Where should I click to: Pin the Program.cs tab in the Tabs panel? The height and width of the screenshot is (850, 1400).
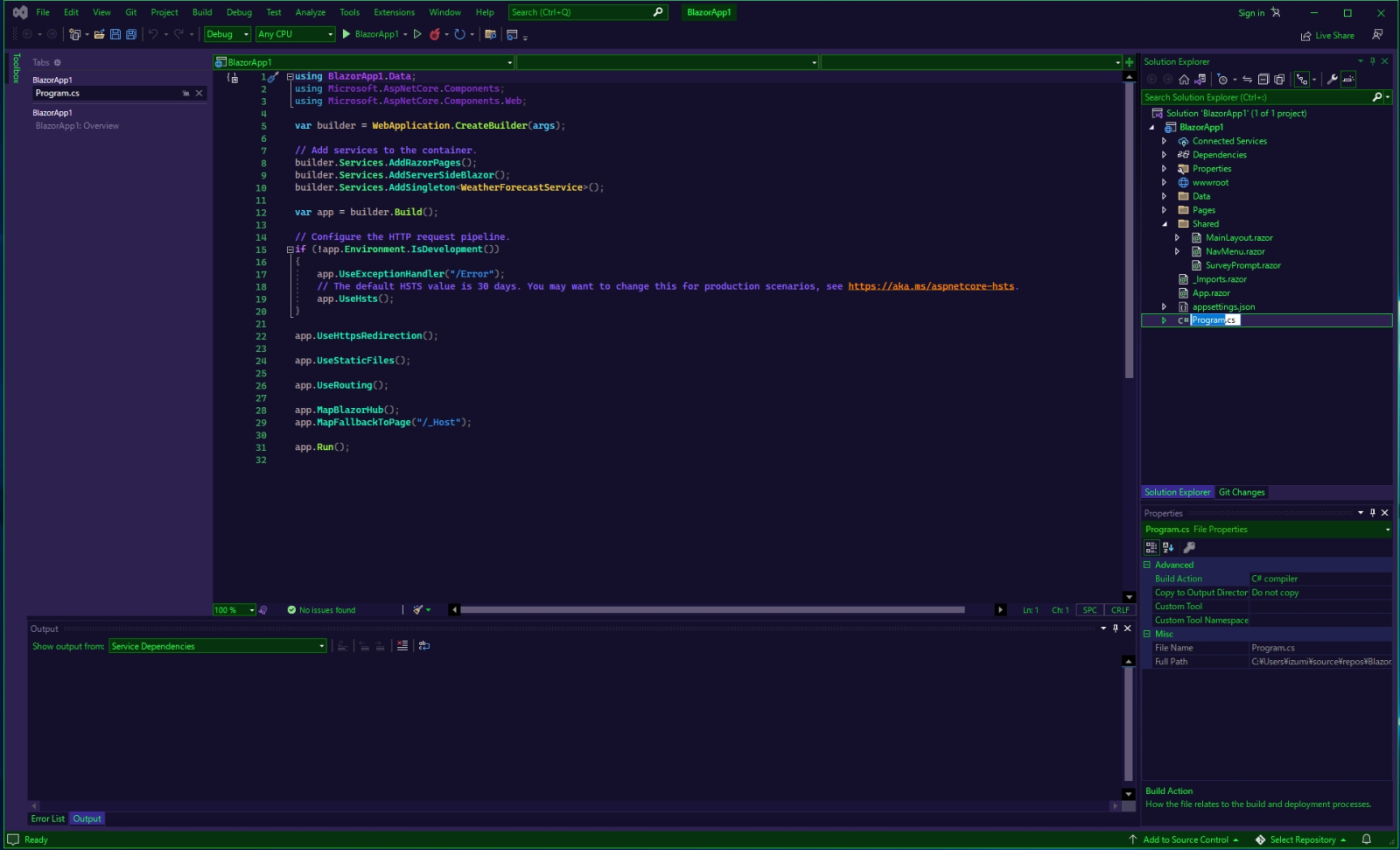185,94
